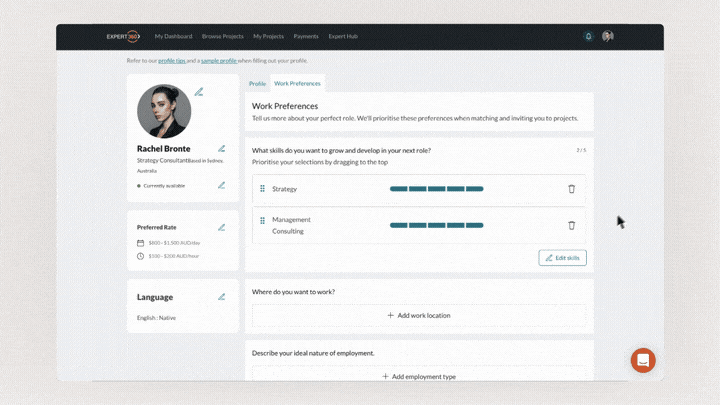Grab the Management Consulting drag handle
This screenshot has height=405, width=720.
(x=262, y=221)
